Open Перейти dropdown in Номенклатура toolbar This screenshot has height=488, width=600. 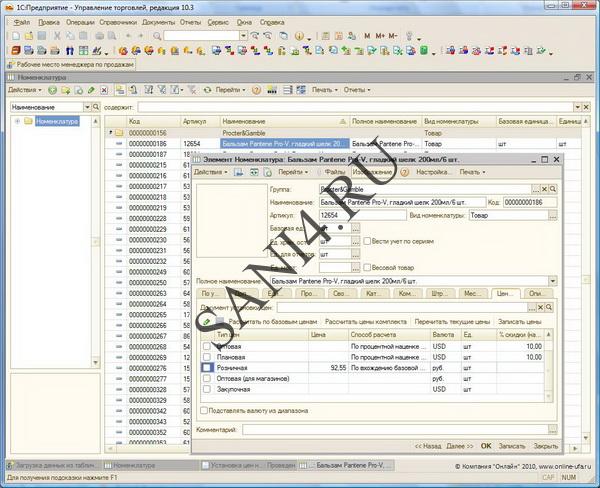coord(230,90)
